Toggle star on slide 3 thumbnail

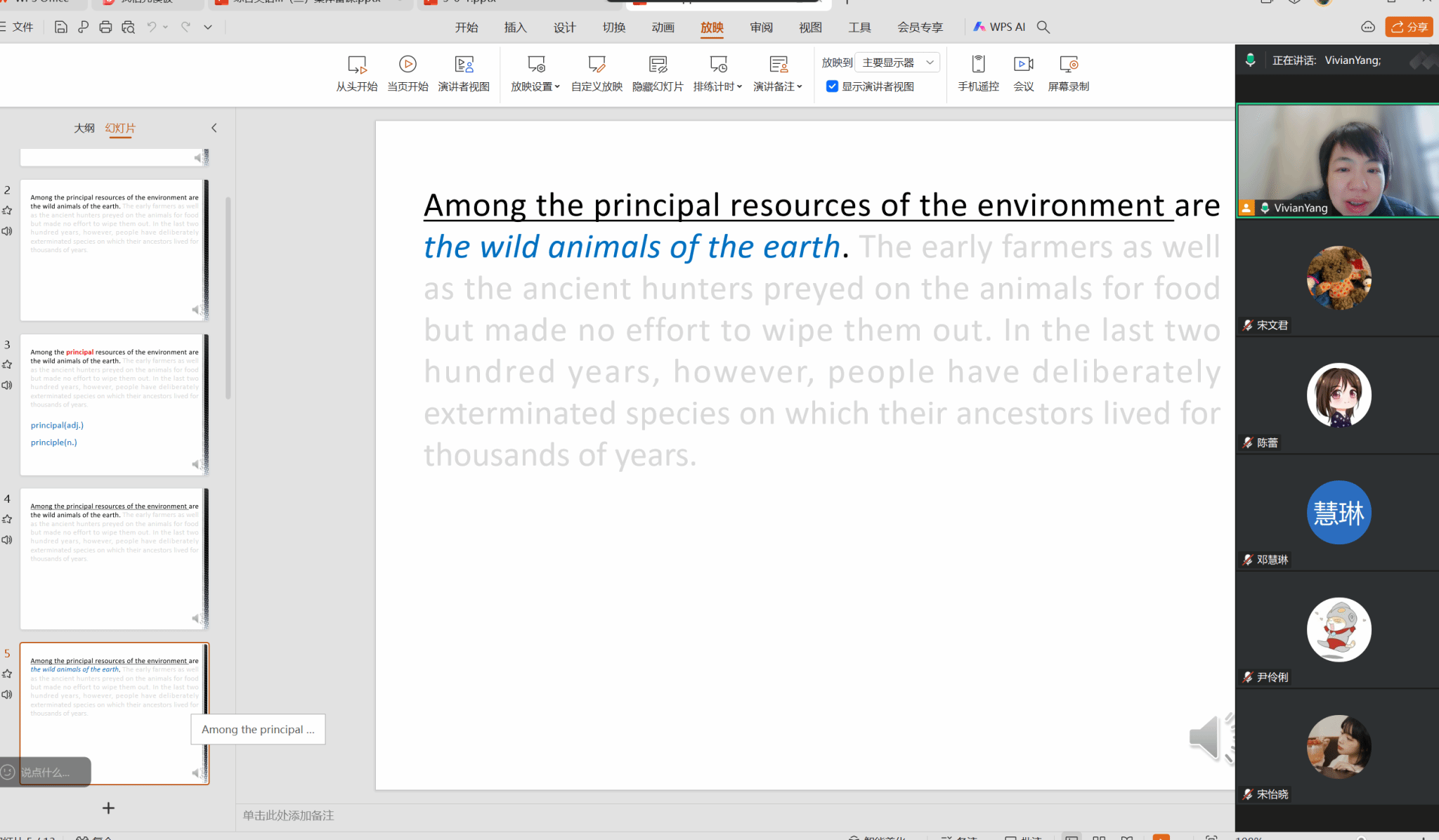coord(7,365)
